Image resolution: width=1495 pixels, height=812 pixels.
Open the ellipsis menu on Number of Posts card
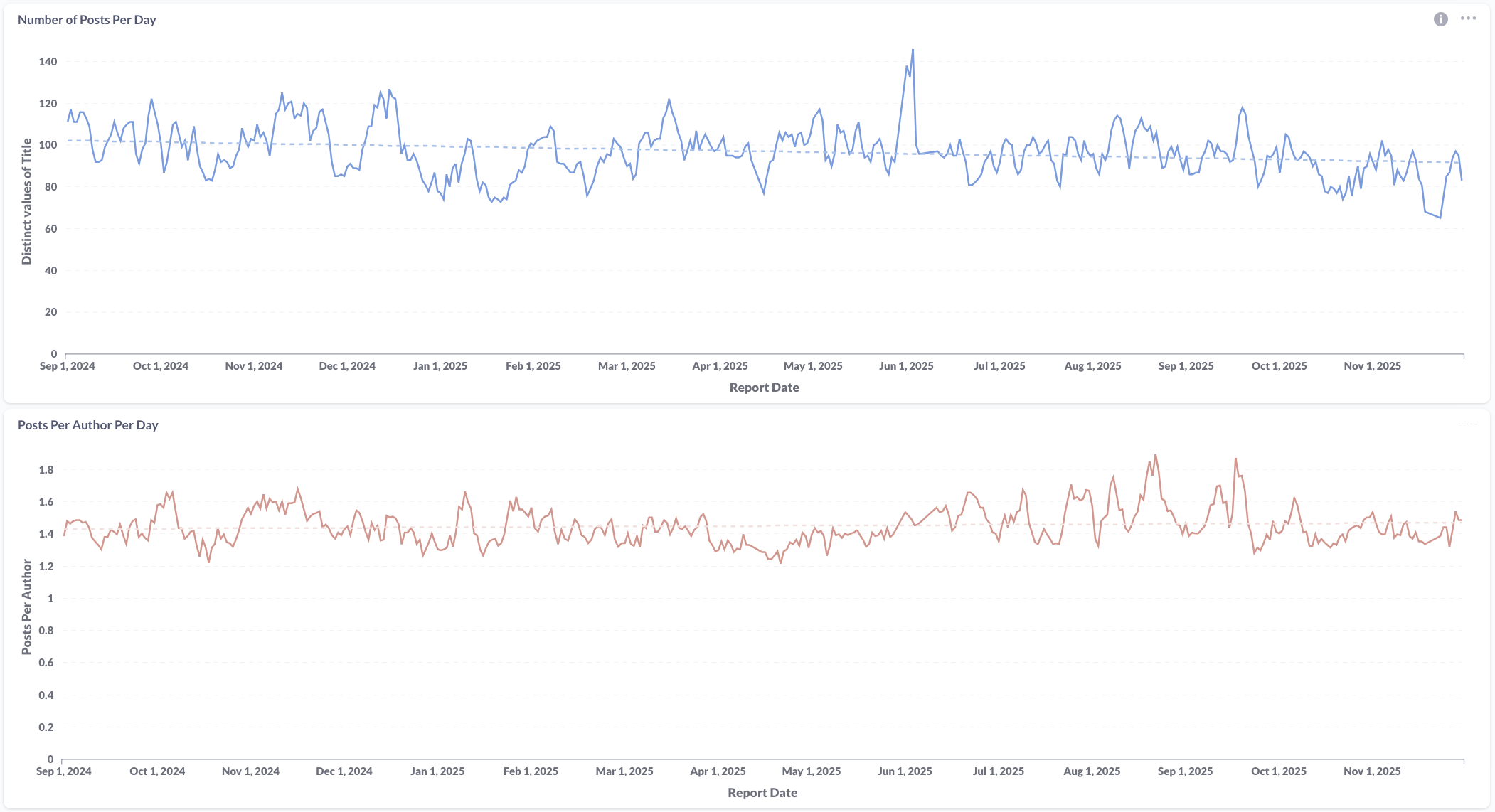1468,18
